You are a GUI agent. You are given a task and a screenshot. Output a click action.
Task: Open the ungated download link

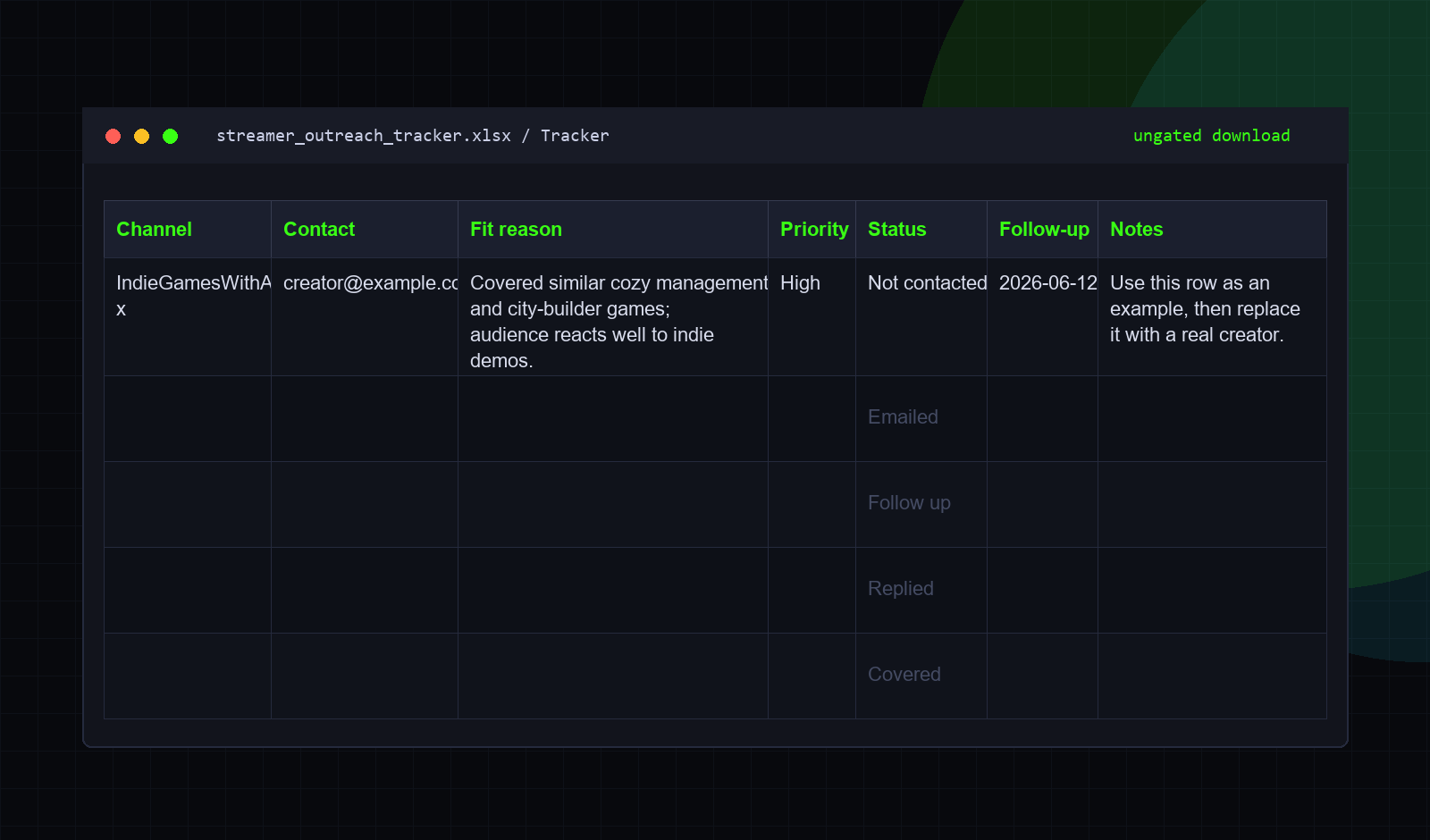click(1211, 136)
